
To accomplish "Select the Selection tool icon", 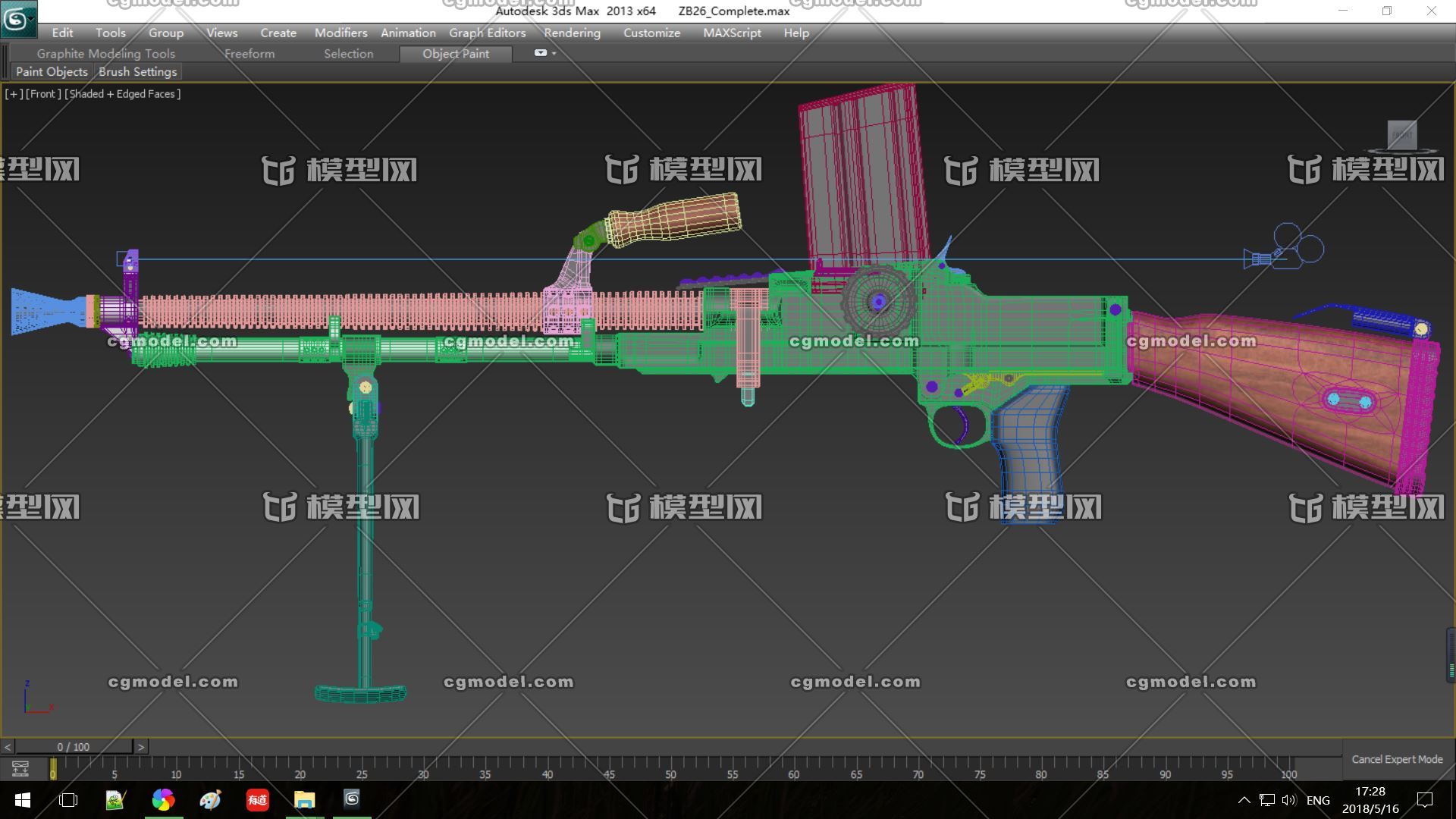I will click(347, 53).
